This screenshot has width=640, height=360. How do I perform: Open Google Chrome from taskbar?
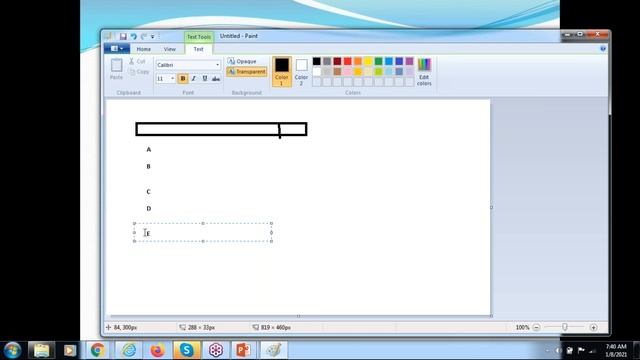pyautogui.click(x=97, y=350)
